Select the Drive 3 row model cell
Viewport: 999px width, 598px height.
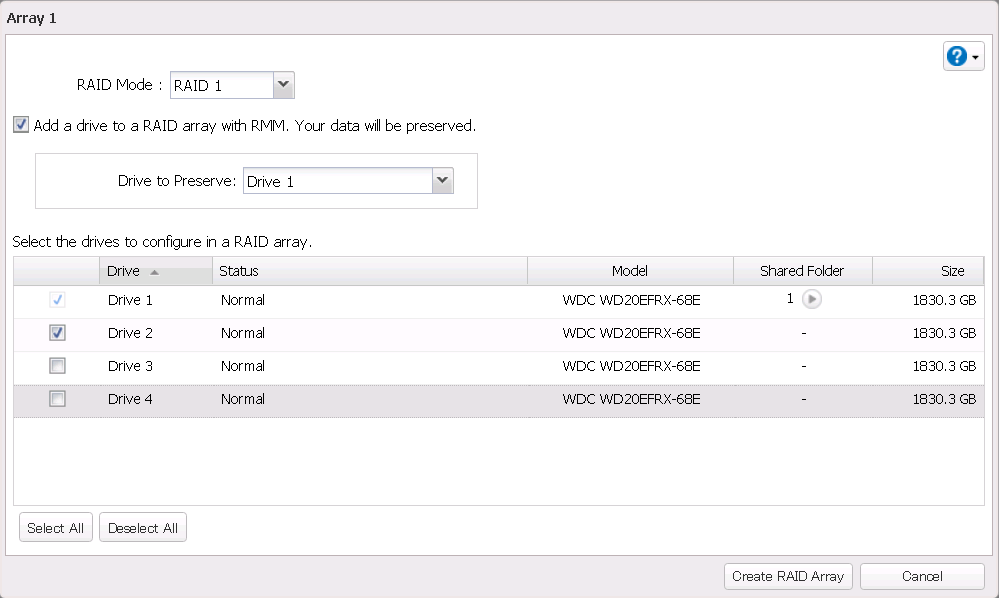pyautogui.click(x=631, y=366)
